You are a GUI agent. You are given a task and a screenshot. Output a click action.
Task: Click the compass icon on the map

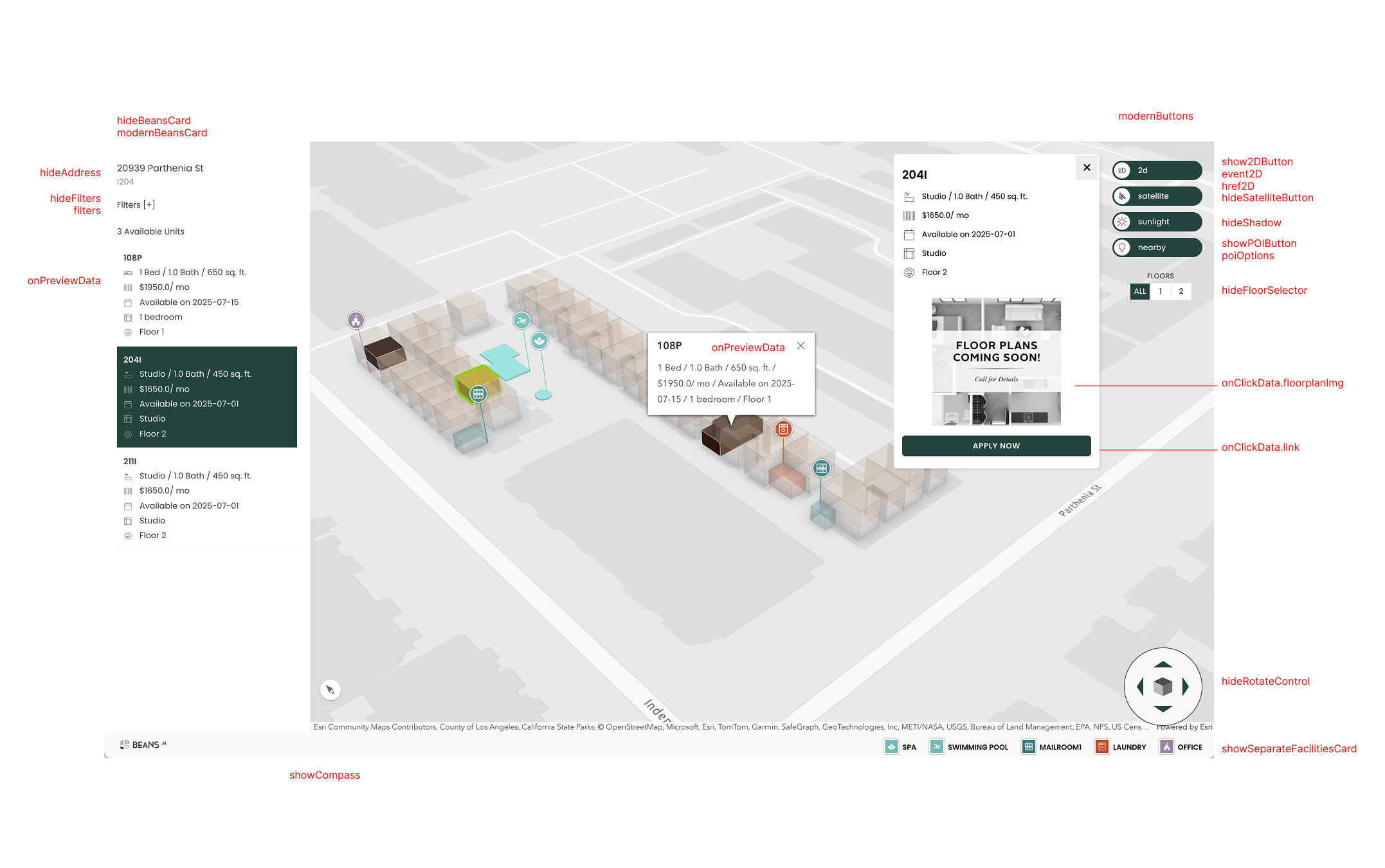[330, 690]
